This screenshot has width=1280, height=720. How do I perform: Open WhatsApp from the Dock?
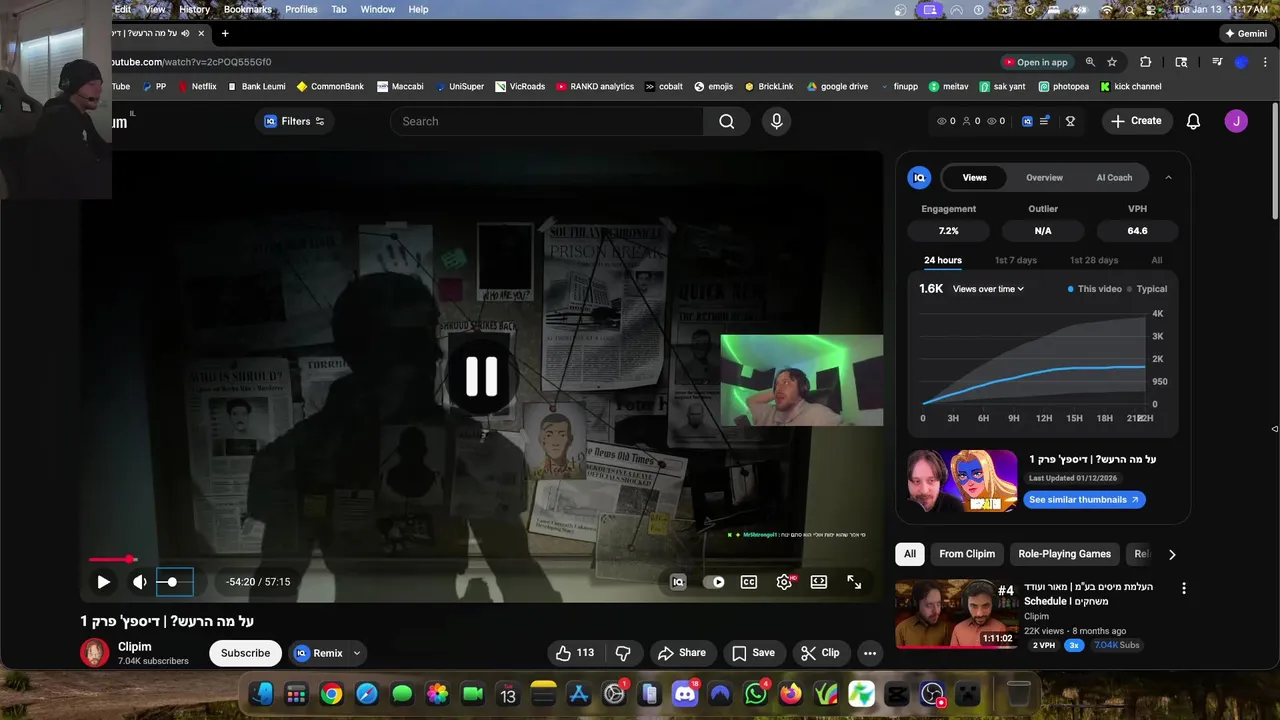756,693
